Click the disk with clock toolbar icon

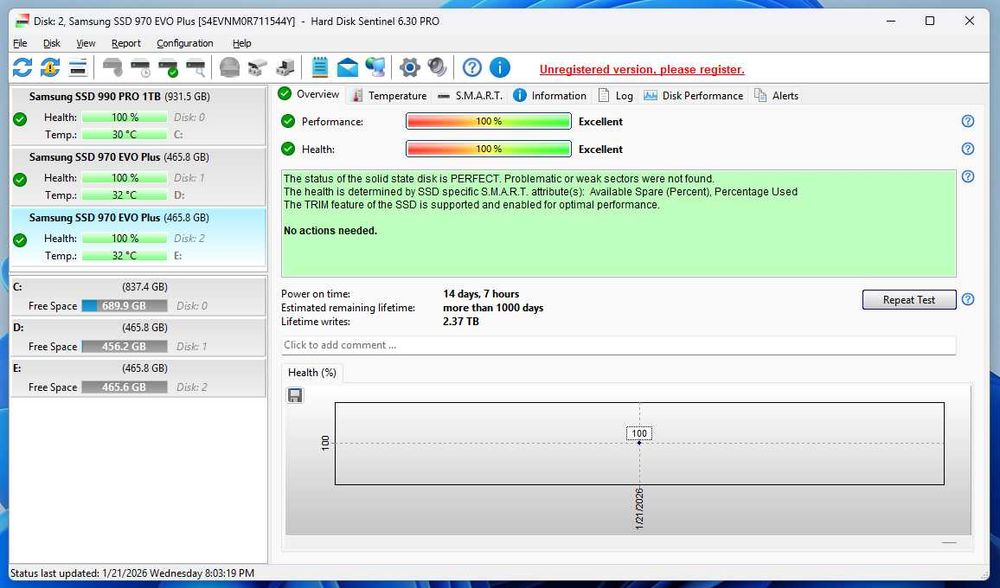140,68
